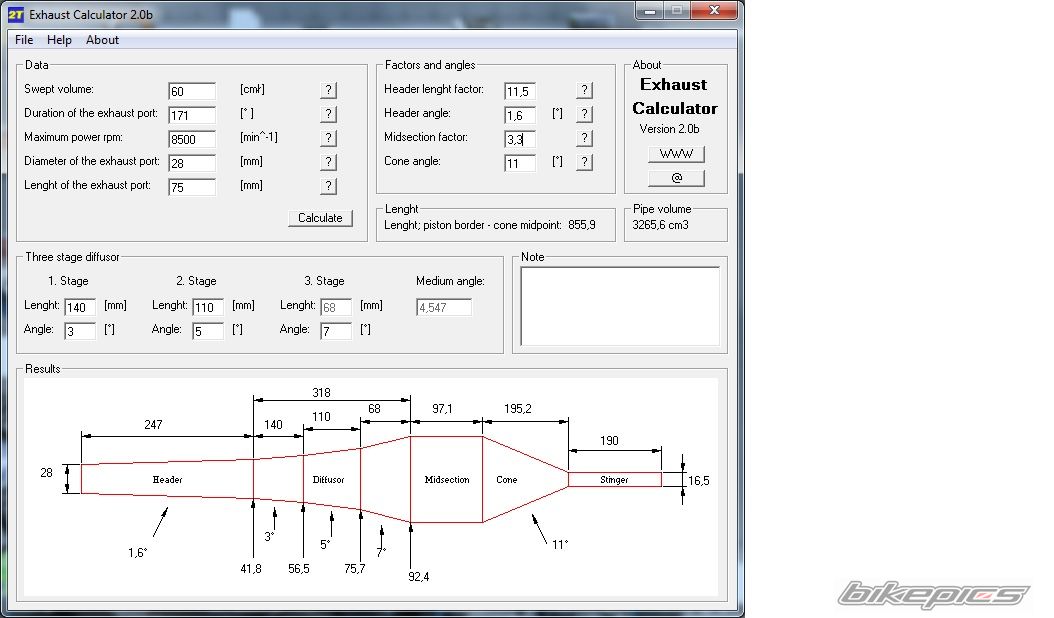Click help button for Header length factor
The width and height of the screenshot is (1054, 618).
point(584,90)
